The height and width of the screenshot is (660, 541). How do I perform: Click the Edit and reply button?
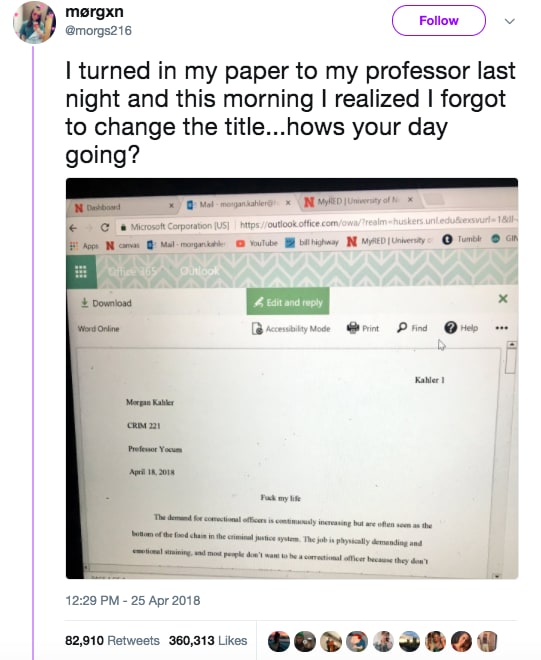coord(288,302)
